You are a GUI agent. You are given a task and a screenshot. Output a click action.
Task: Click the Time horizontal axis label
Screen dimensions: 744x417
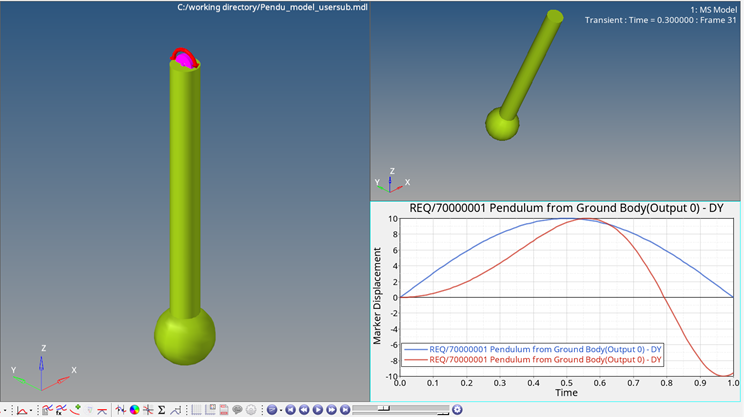click(x=567, y=392)
